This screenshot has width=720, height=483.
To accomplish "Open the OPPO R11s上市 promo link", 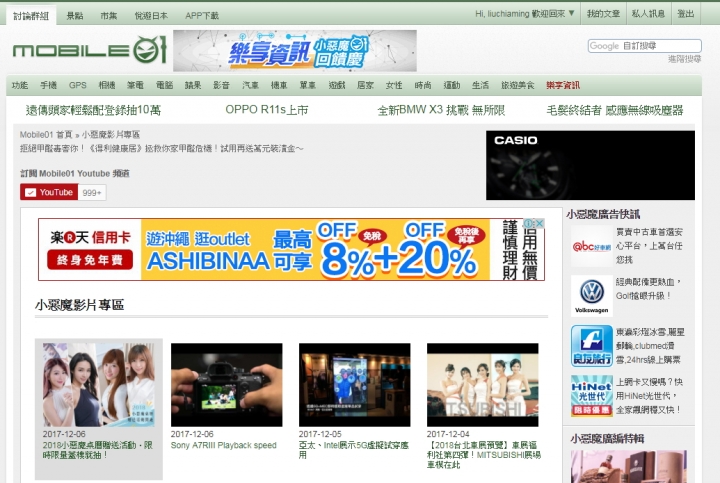I will tap(267, 110).
